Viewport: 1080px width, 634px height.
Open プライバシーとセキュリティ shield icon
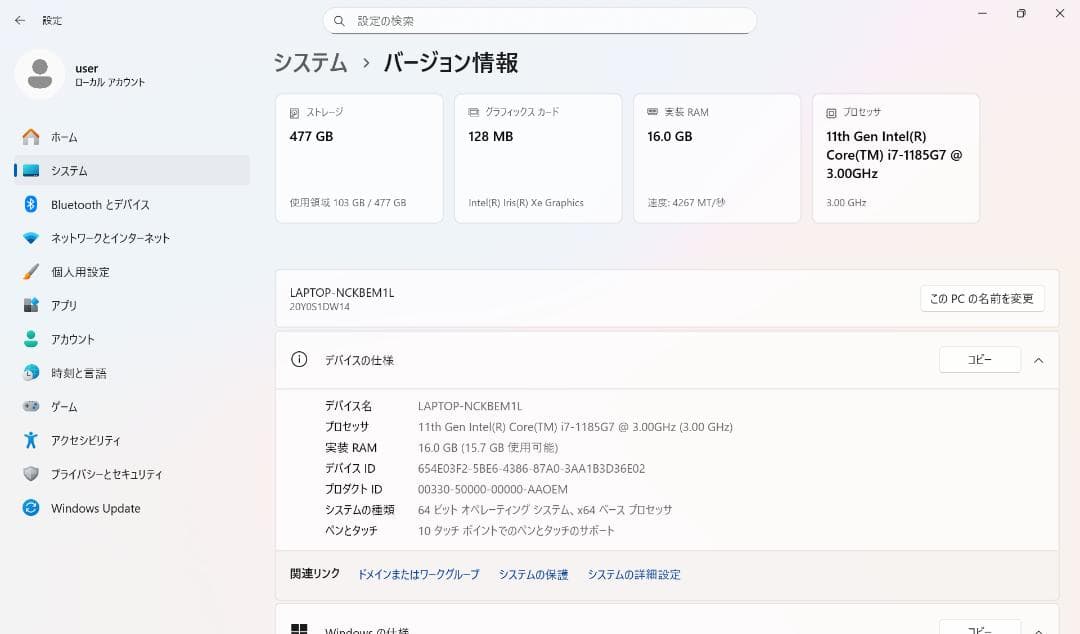click(29, 474)
